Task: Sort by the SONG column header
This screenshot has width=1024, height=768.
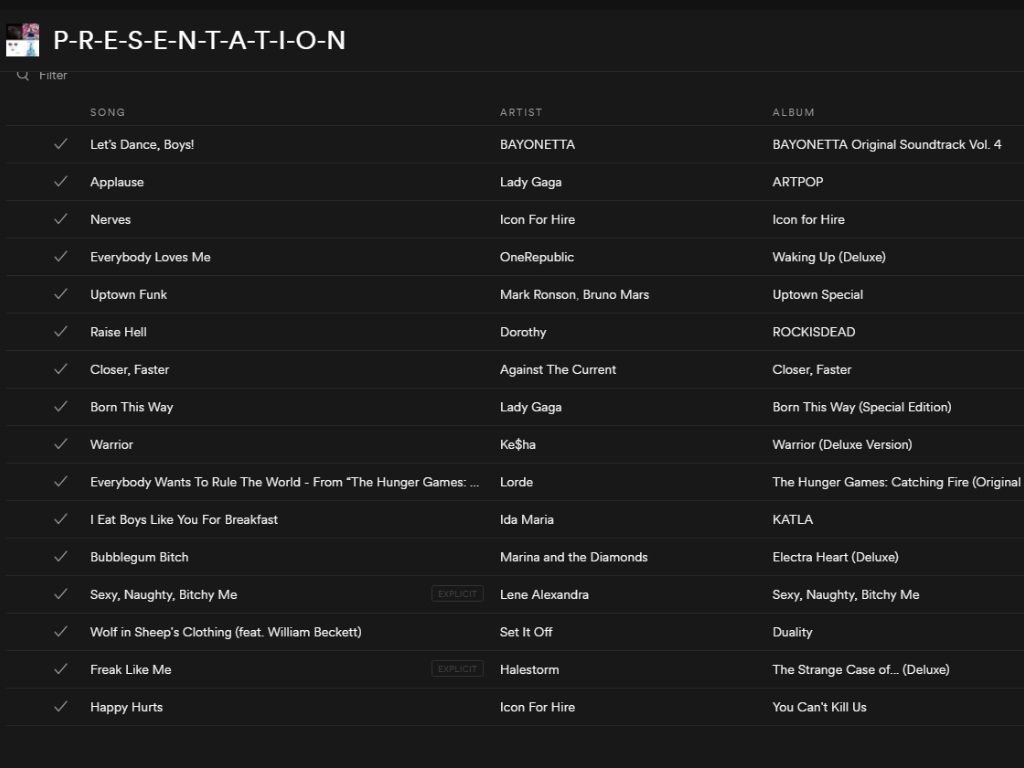Action: pos(108,112)
